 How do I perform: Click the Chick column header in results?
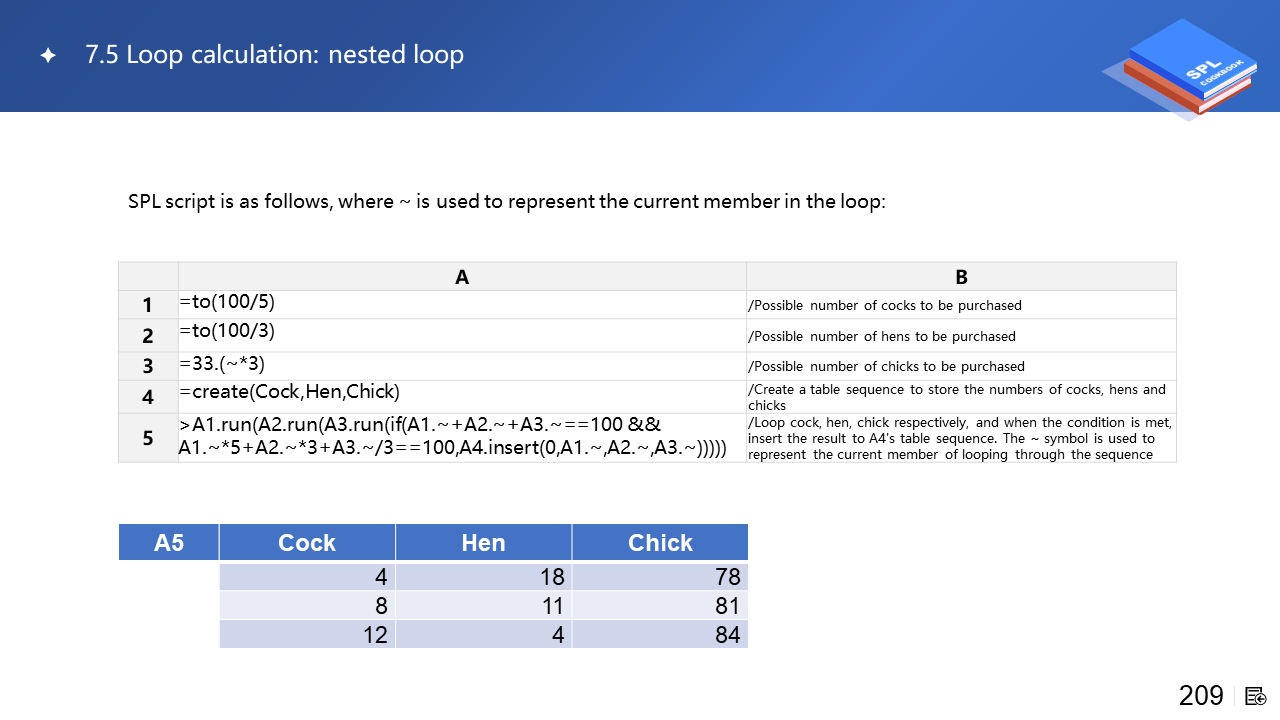[x=660, y=542]
